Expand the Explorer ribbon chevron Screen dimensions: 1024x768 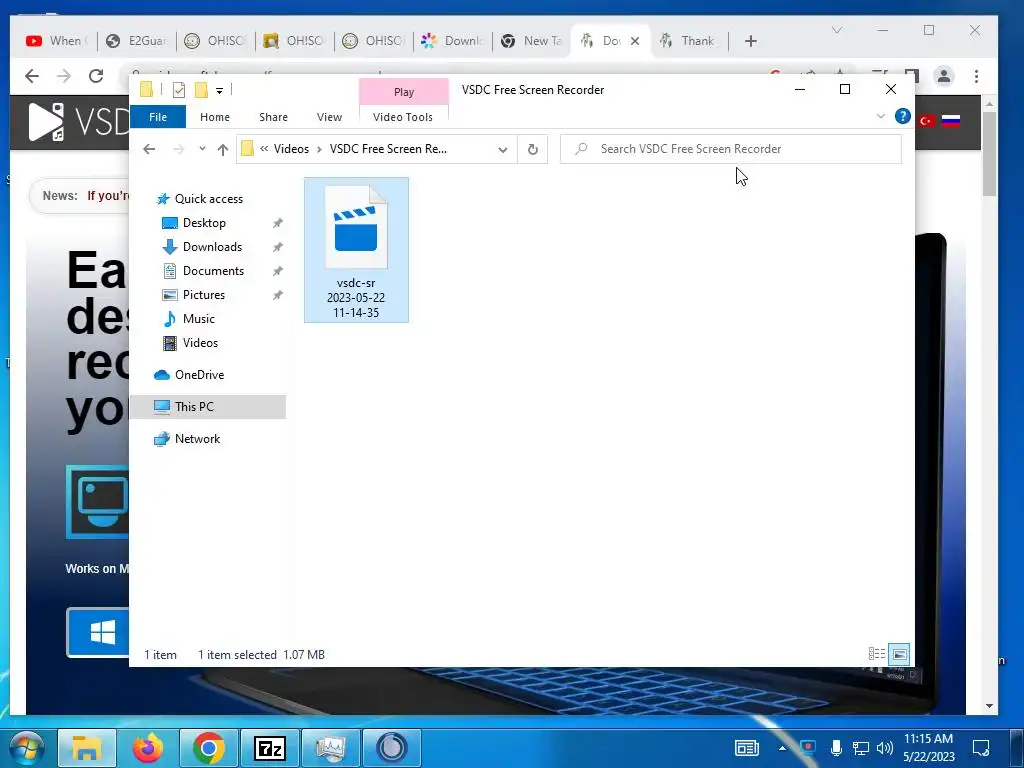pos(880,116)
